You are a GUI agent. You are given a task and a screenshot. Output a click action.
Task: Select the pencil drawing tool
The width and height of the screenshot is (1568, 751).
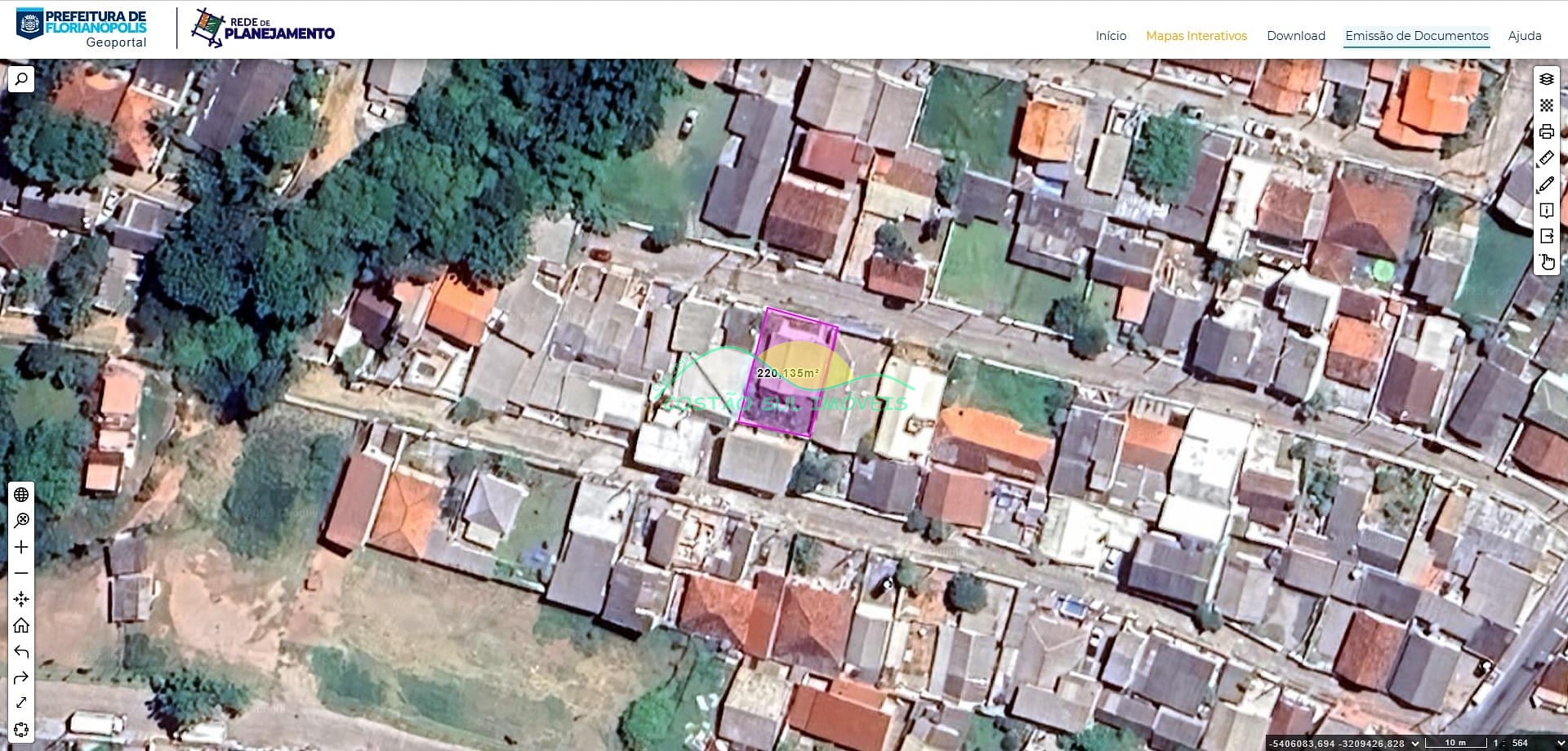coord(1546,184)
